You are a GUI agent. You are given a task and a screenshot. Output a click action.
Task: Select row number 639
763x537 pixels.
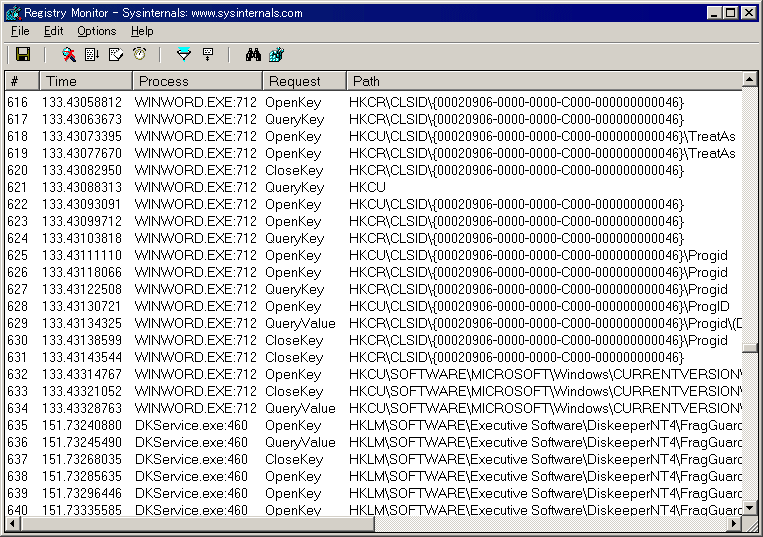click(x=18, y=494)
